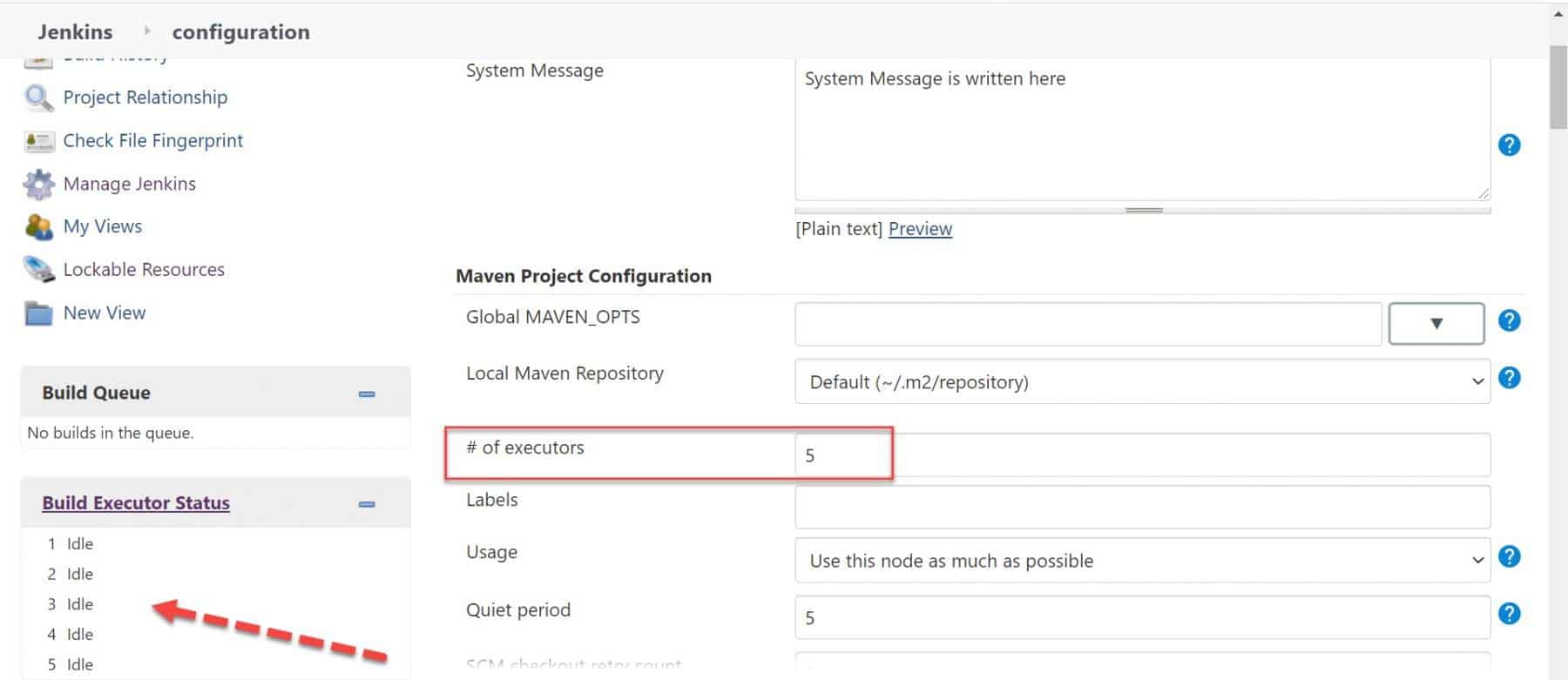Open help for Local Maven Repository
The height and width of the screenshot is (680, 1568).
point(1509,378)
